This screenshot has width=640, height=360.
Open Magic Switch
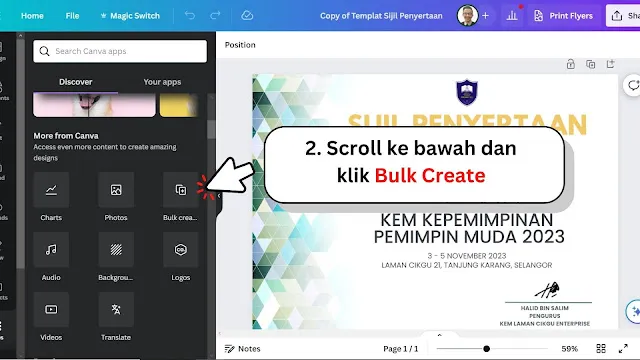(x=130, y=16)
